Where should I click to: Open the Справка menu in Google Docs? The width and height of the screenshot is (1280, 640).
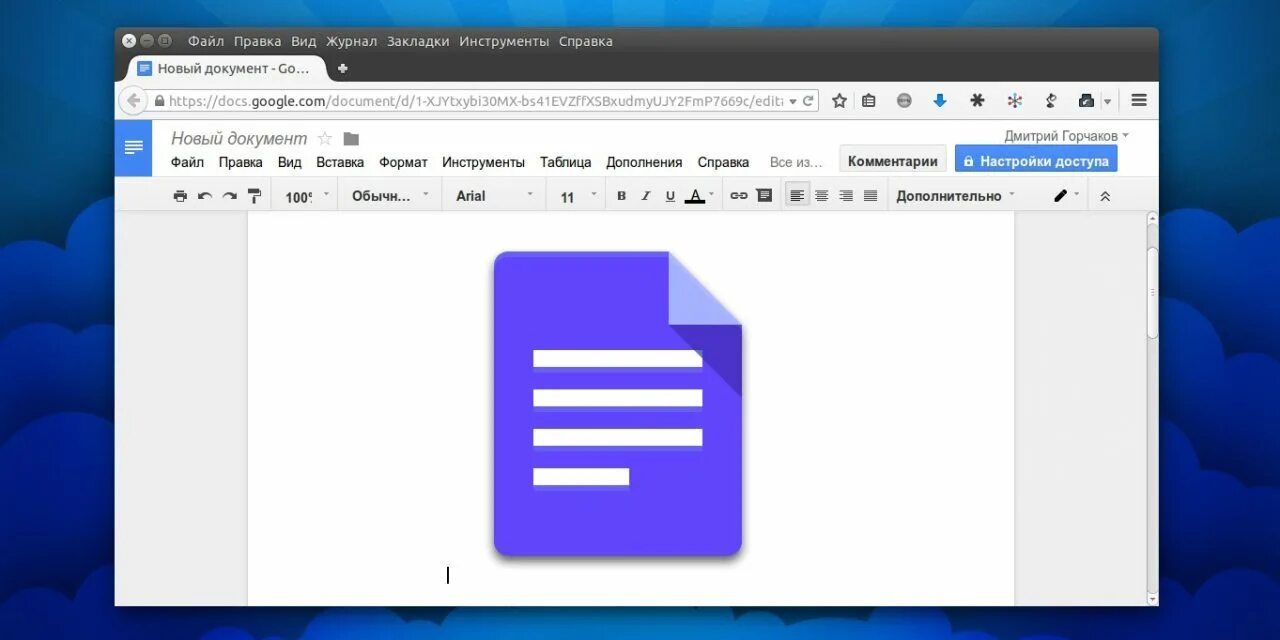[723, 162]
